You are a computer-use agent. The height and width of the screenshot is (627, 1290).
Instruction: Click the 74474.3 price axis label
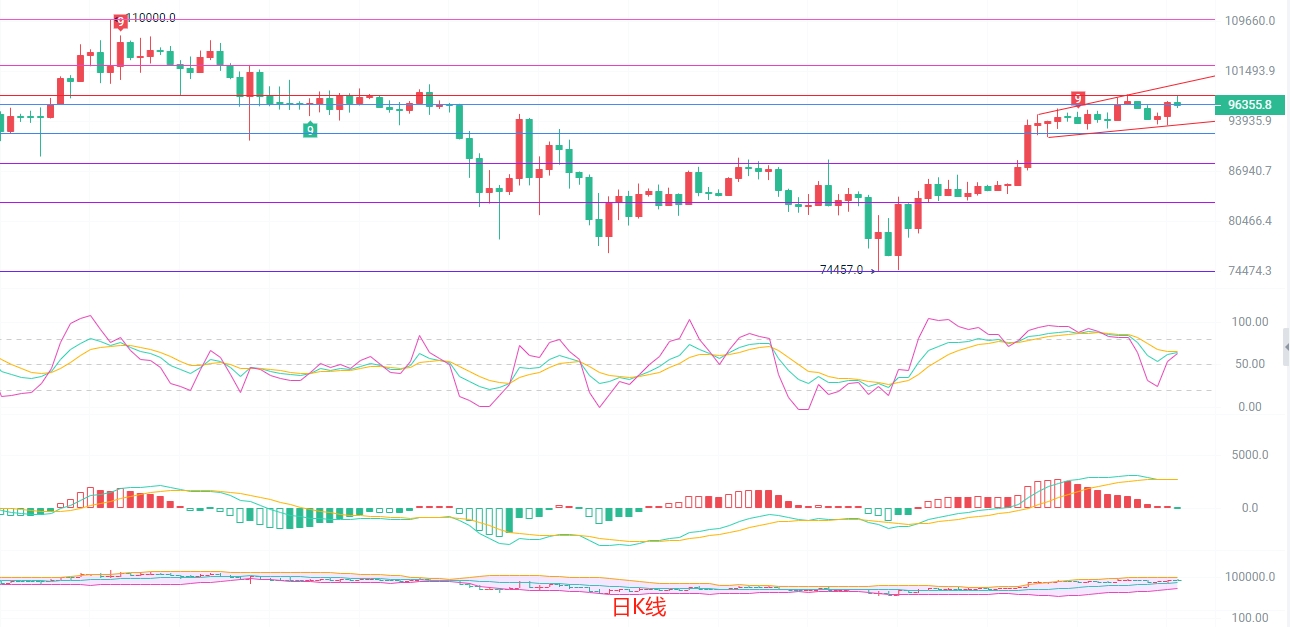pos(1250,271)
